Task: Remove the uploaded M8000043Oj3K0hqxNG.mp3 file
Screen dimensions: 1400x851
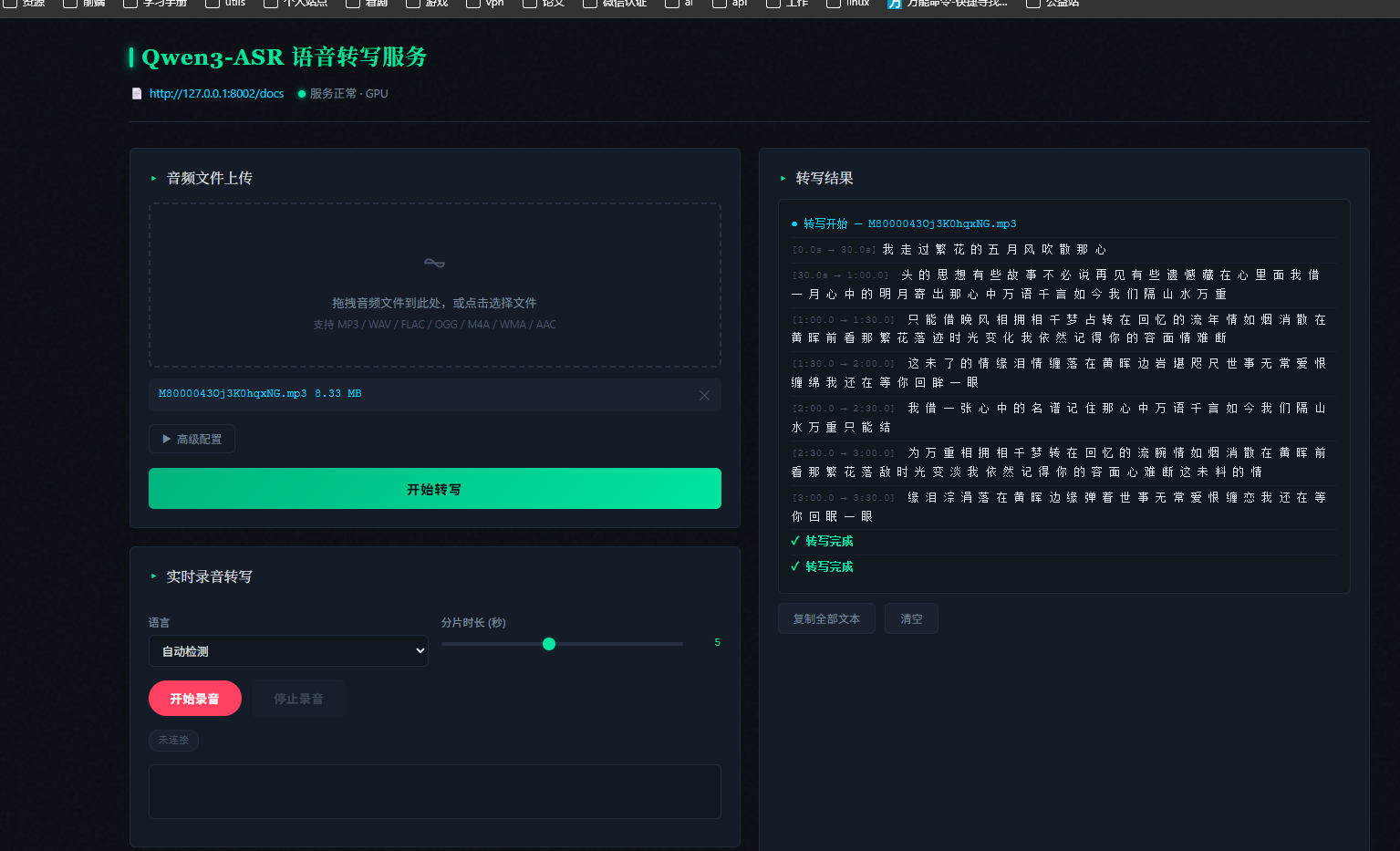Action: pyautogui.click(x=704, y=395)
